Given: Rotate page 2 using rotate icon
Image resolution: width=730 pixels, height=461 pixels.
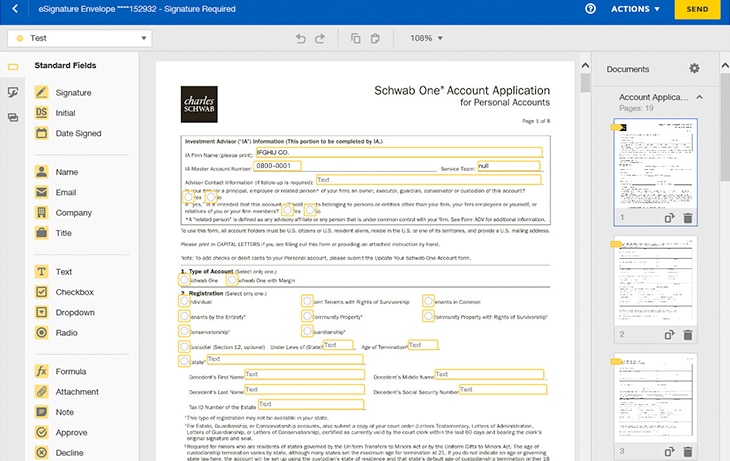Looking at the screenshot, I should click(x=669, y=335).
